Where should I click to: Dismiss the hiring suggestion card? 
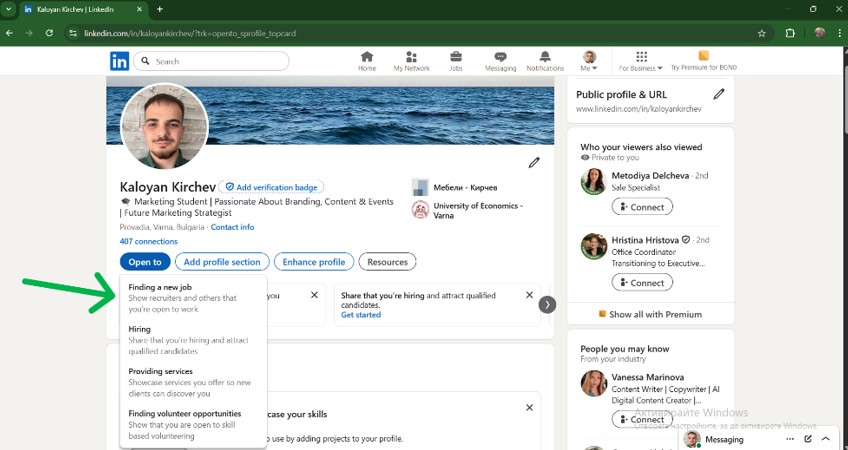[529, 295]
